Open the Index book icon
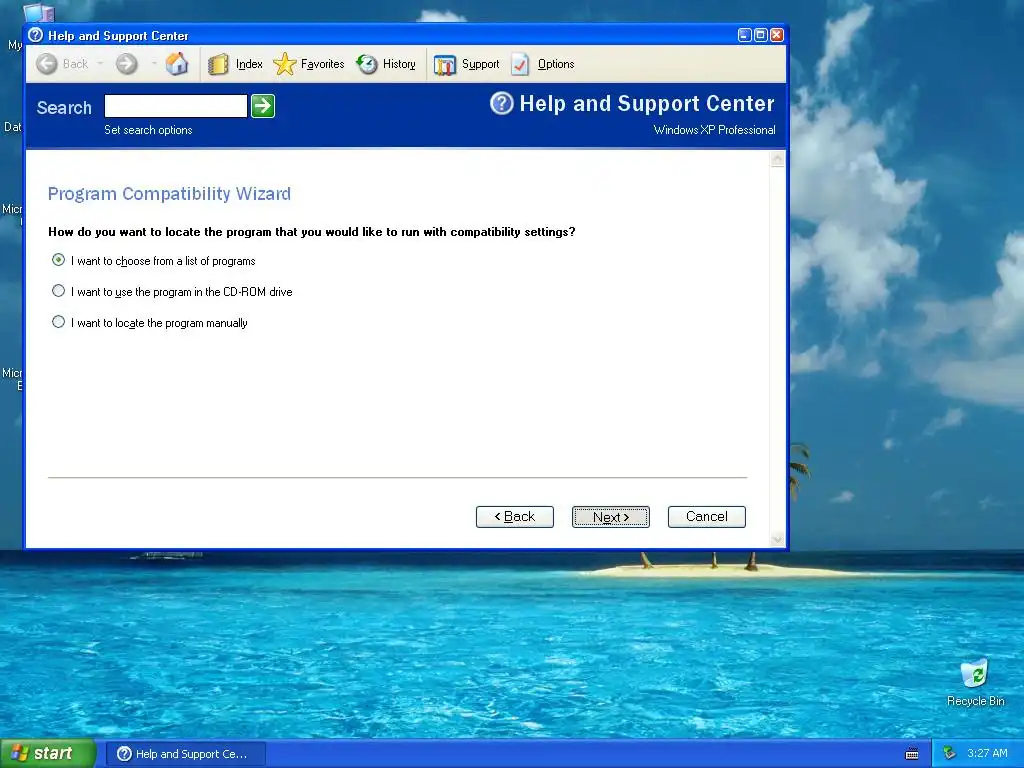 click(x=218, y=64)
